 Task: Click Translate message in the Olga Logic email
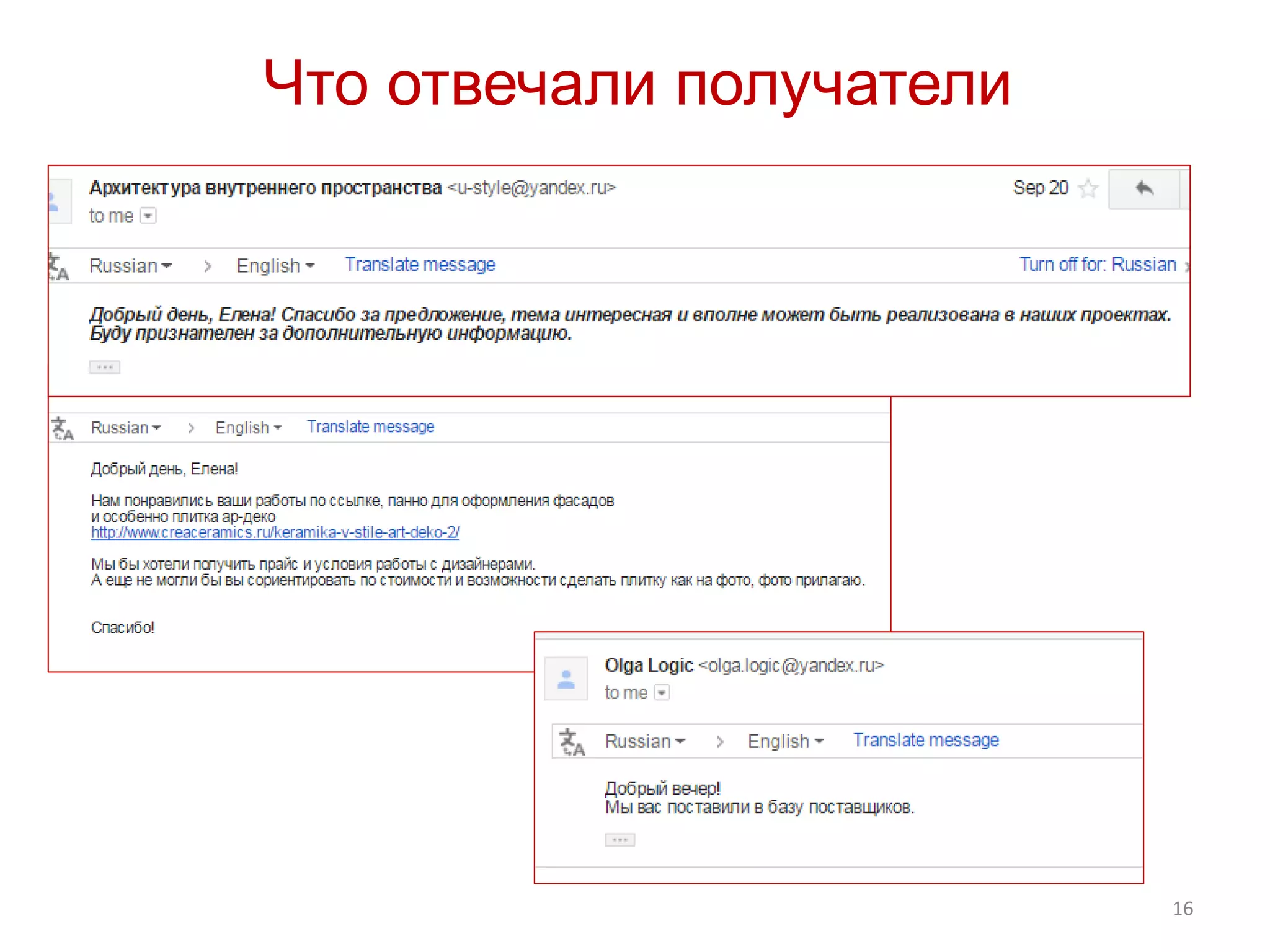(926, 740)
